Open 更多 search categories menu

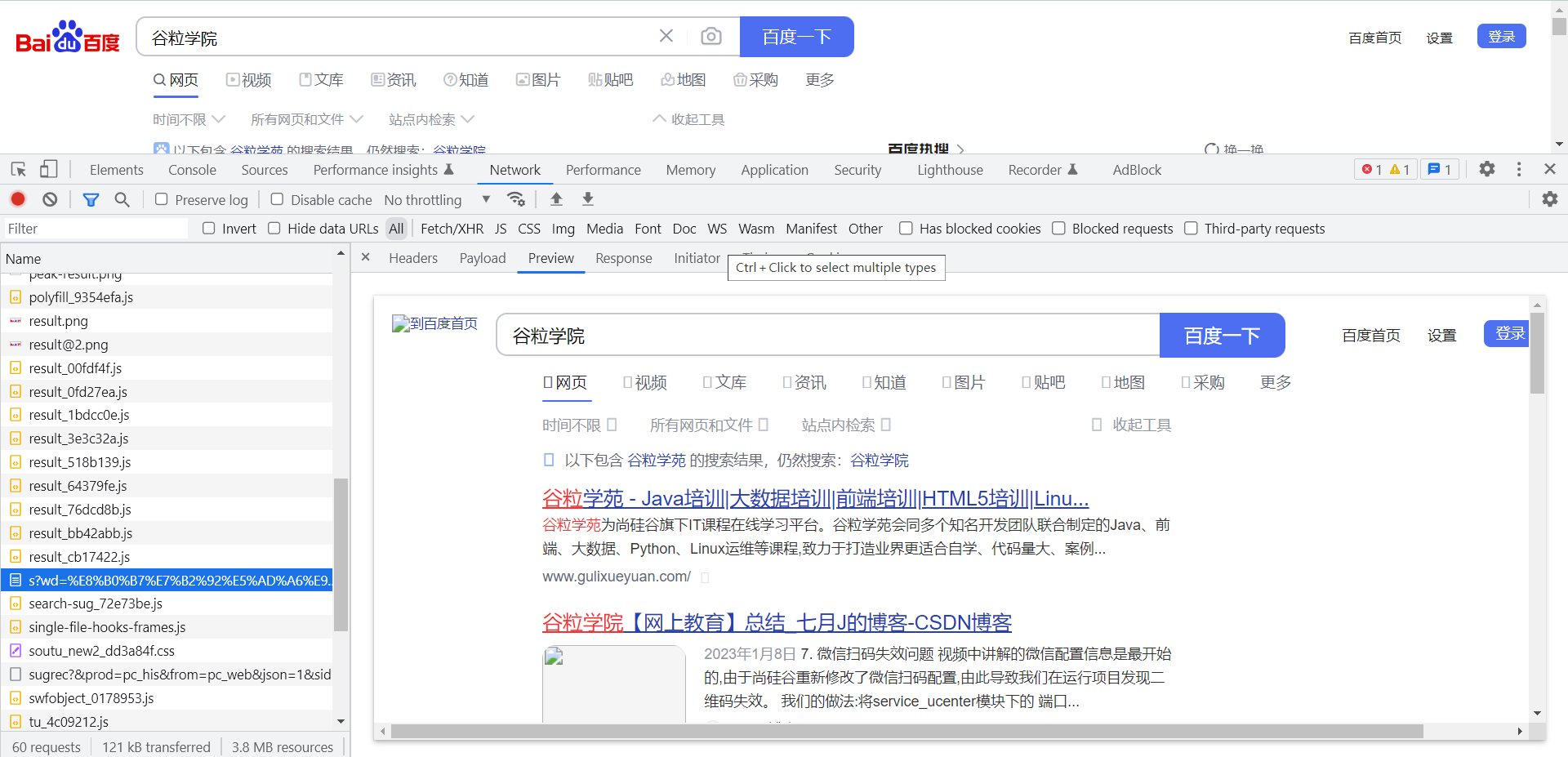(x=819, y=80)
